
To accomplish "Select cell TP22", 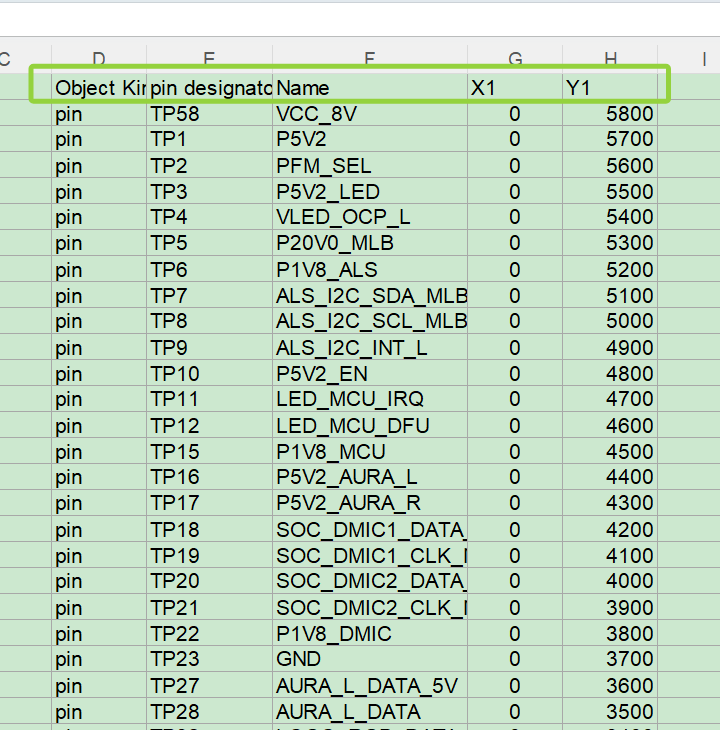I will pos(209,633).
